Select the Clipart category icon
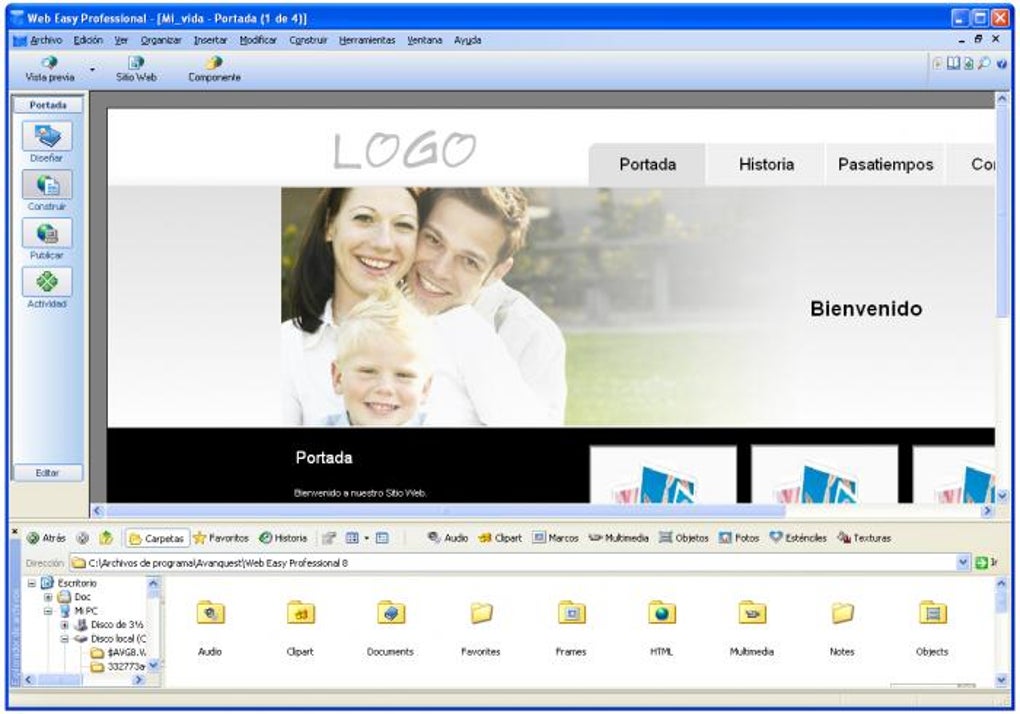1020x714 pixels. tap(497, 538)
